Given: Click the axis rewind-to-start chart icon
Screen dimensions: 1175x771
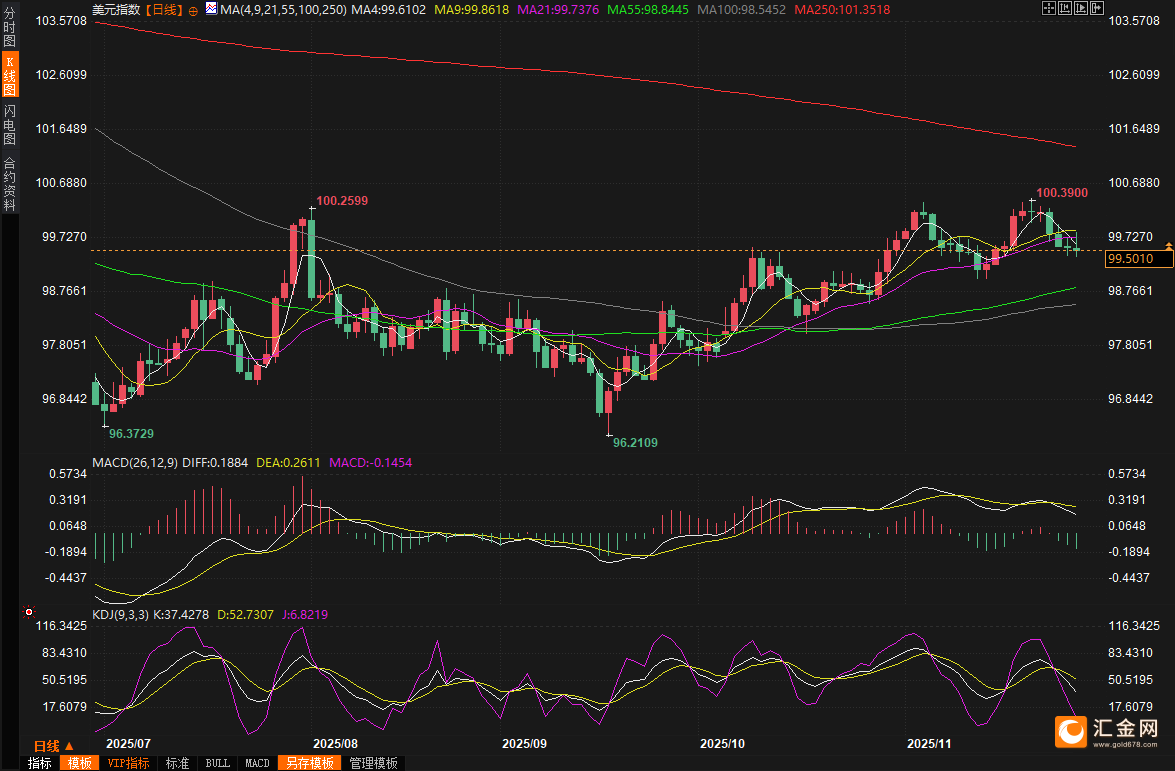Looking at the screenshot, I should tap(1064, 8).
